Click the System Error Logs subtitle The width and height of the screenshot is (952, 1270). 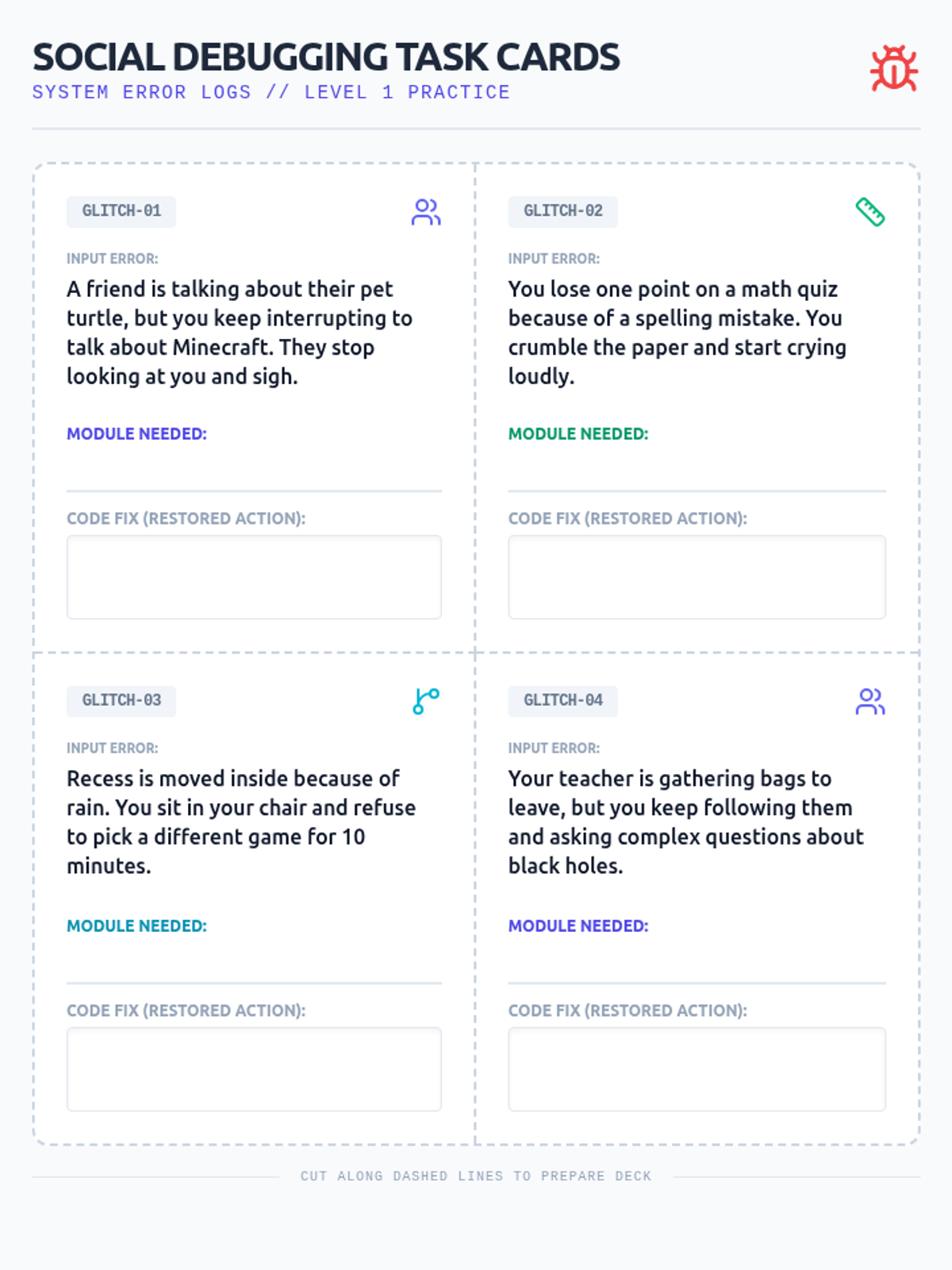point(271,92)
